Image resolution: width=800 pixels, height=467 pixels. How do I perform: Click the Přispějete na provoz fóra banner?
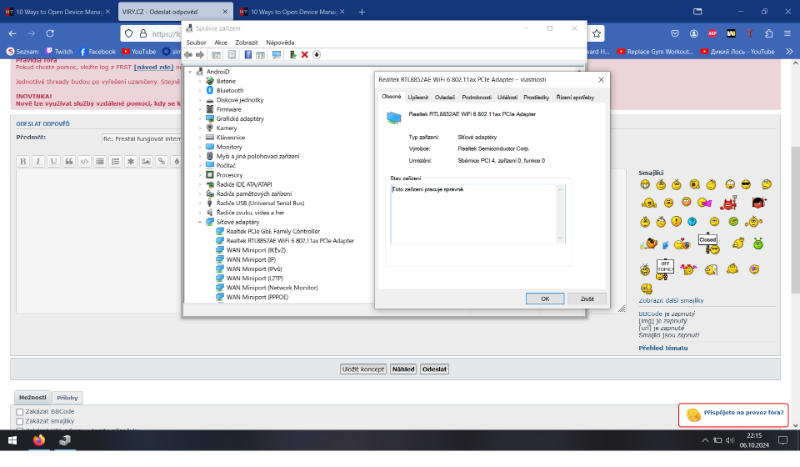[733, 414]
